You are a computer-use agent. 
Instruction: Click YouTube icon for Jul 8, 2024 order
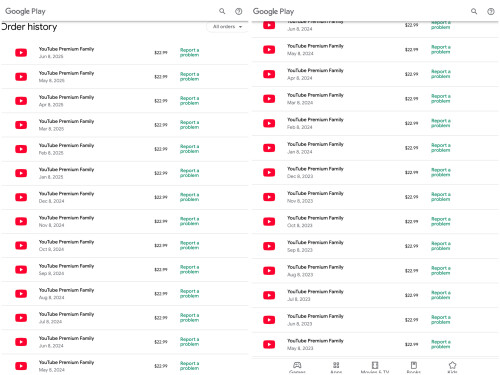(x=21, y=318)
